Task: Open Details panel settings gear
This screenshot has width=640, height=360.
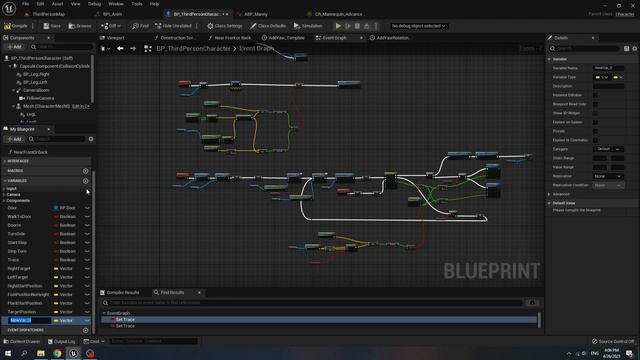Action: tap(635, 49)
